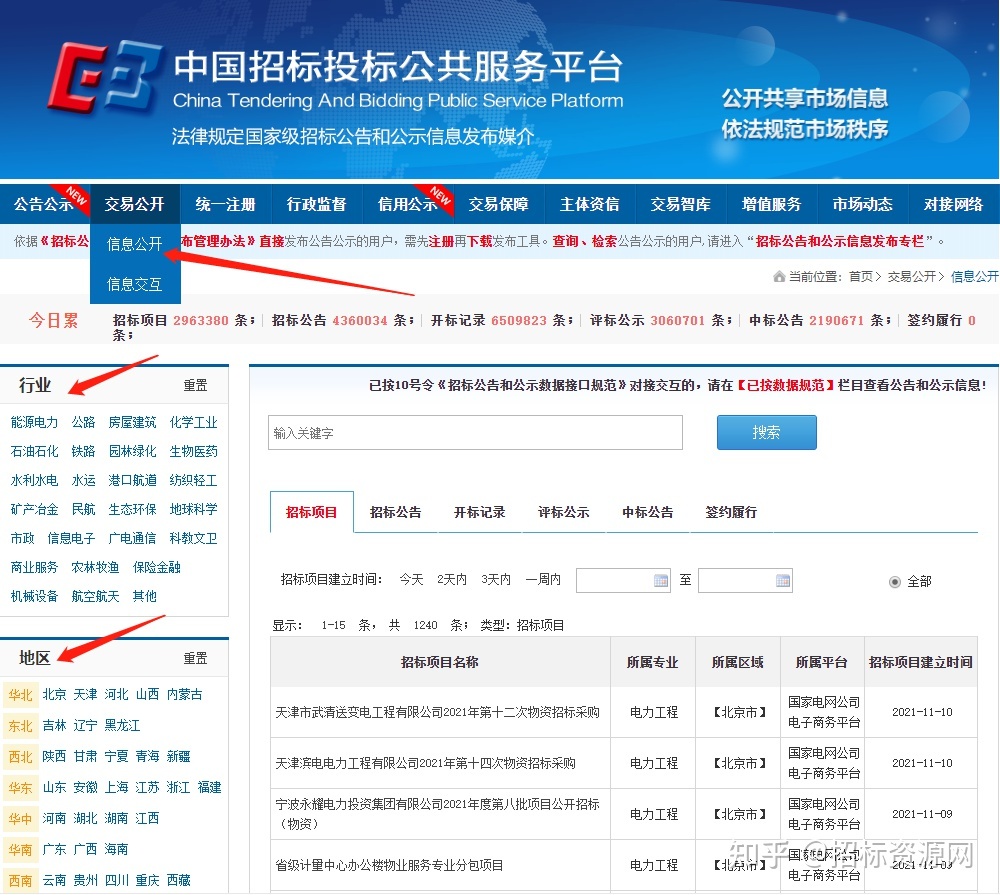Select the 内蒙古 region

(x=184, y=694)
